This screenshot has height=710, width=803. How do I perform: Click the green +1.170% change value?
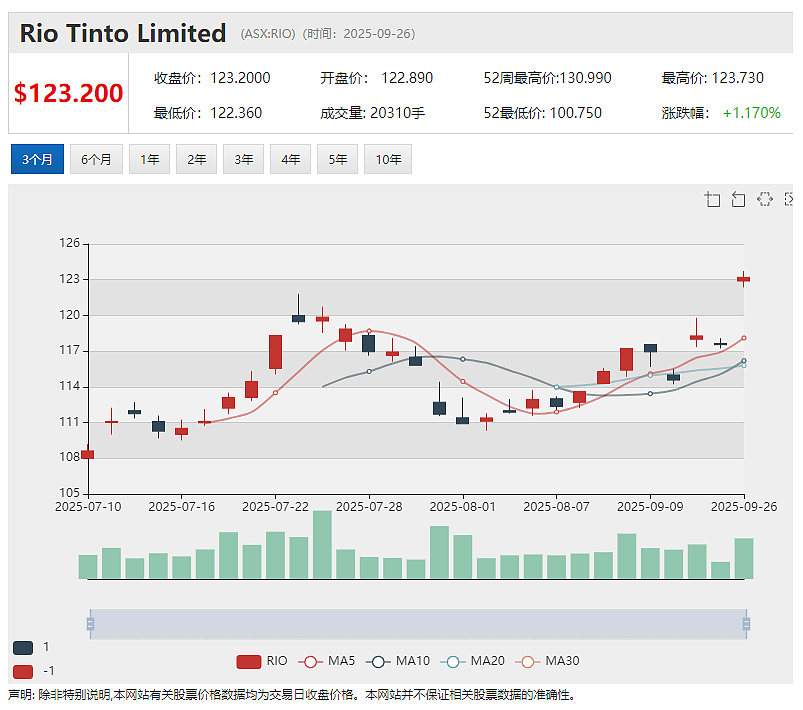(751, 113)
